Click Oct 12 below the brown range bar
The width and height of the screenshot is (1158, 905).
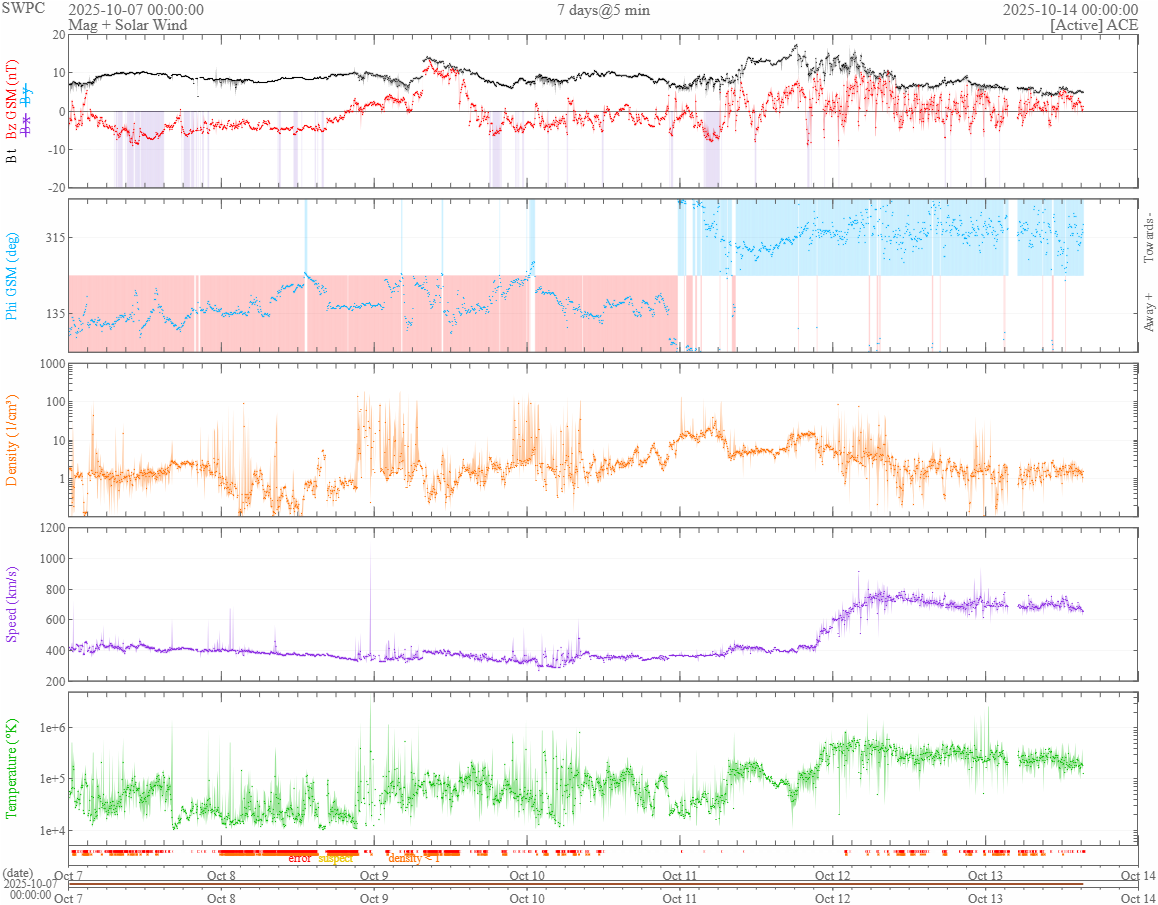tap(833, 898)
